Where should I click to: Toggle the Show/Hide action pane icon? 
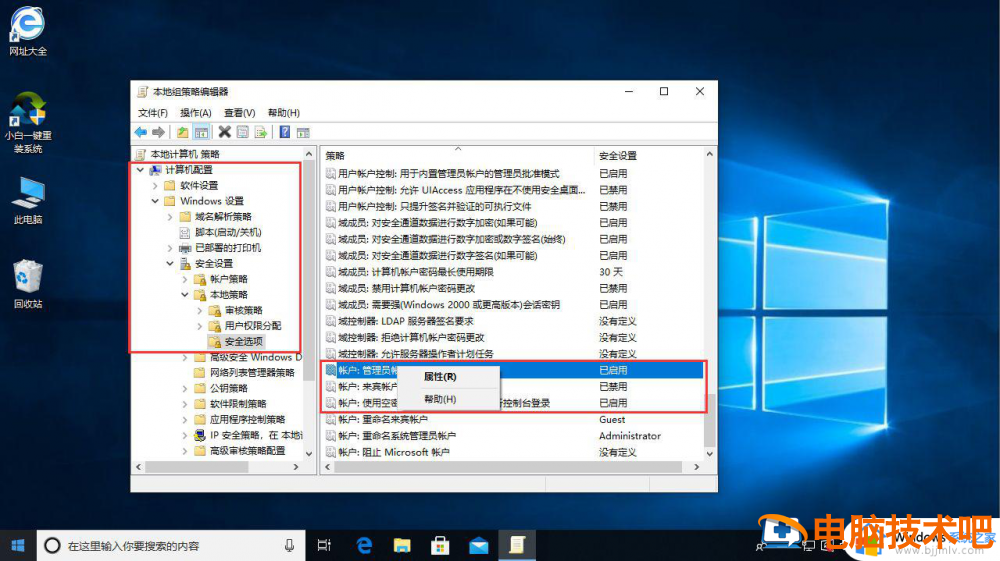click(303, 132)
